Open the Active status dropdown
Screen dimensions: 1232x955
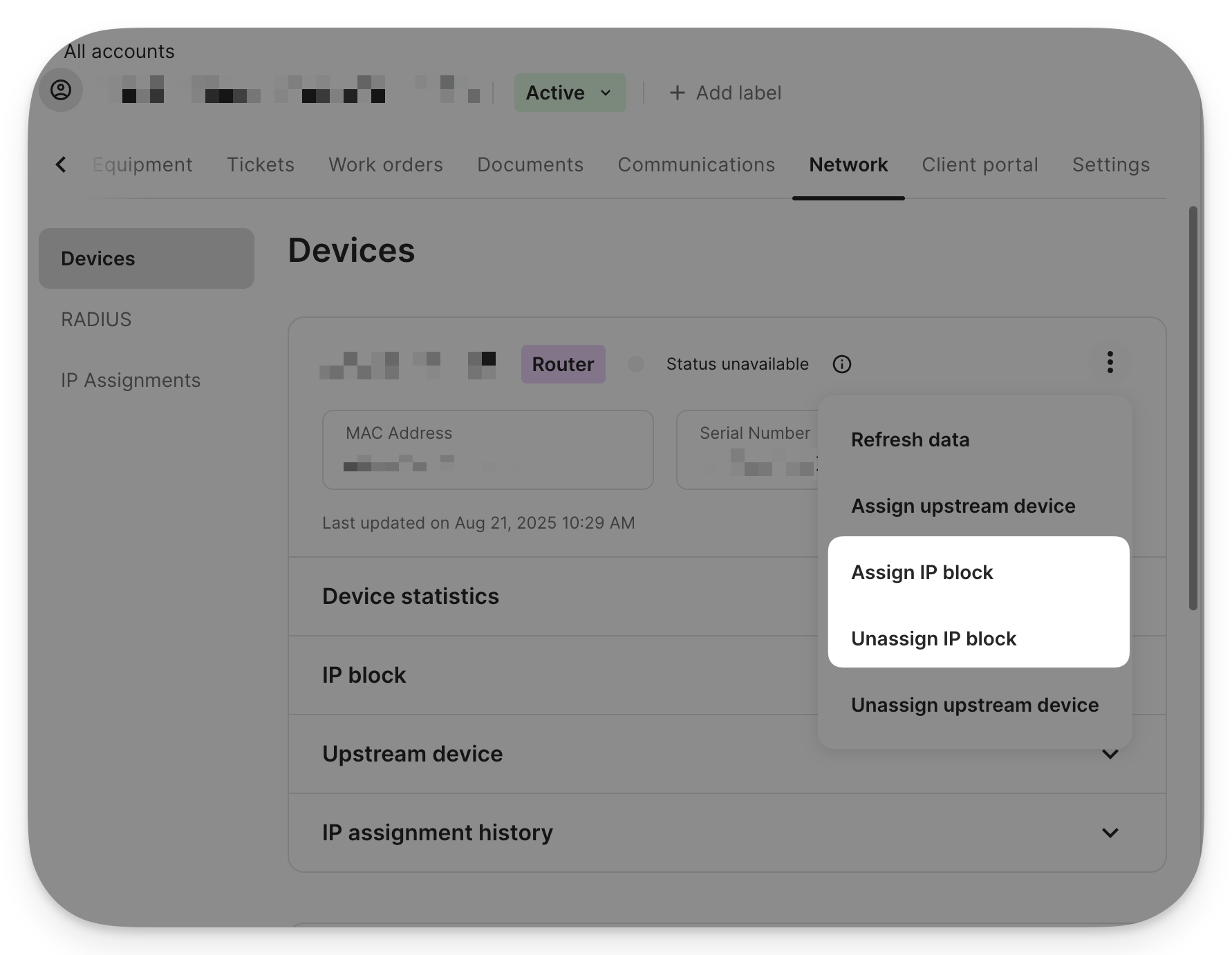570,93
